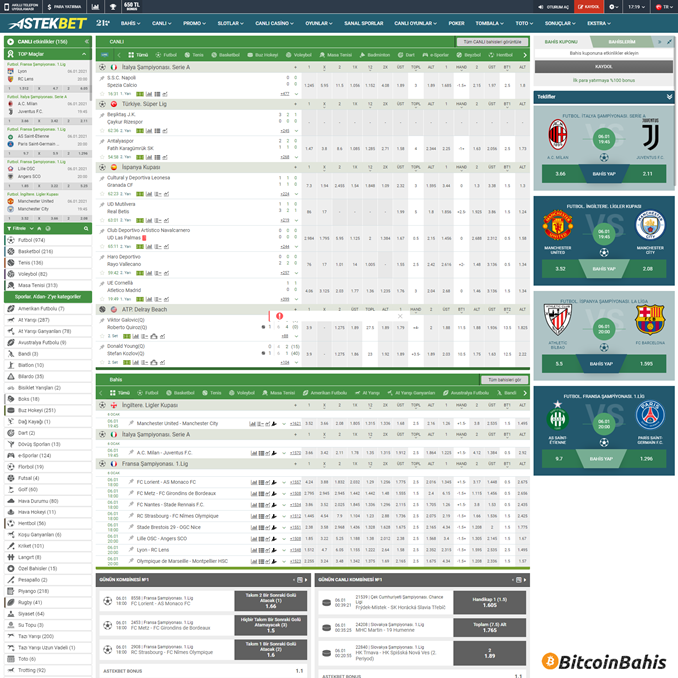Switch to the BAHİSLERİM tab

coord(621,42)
